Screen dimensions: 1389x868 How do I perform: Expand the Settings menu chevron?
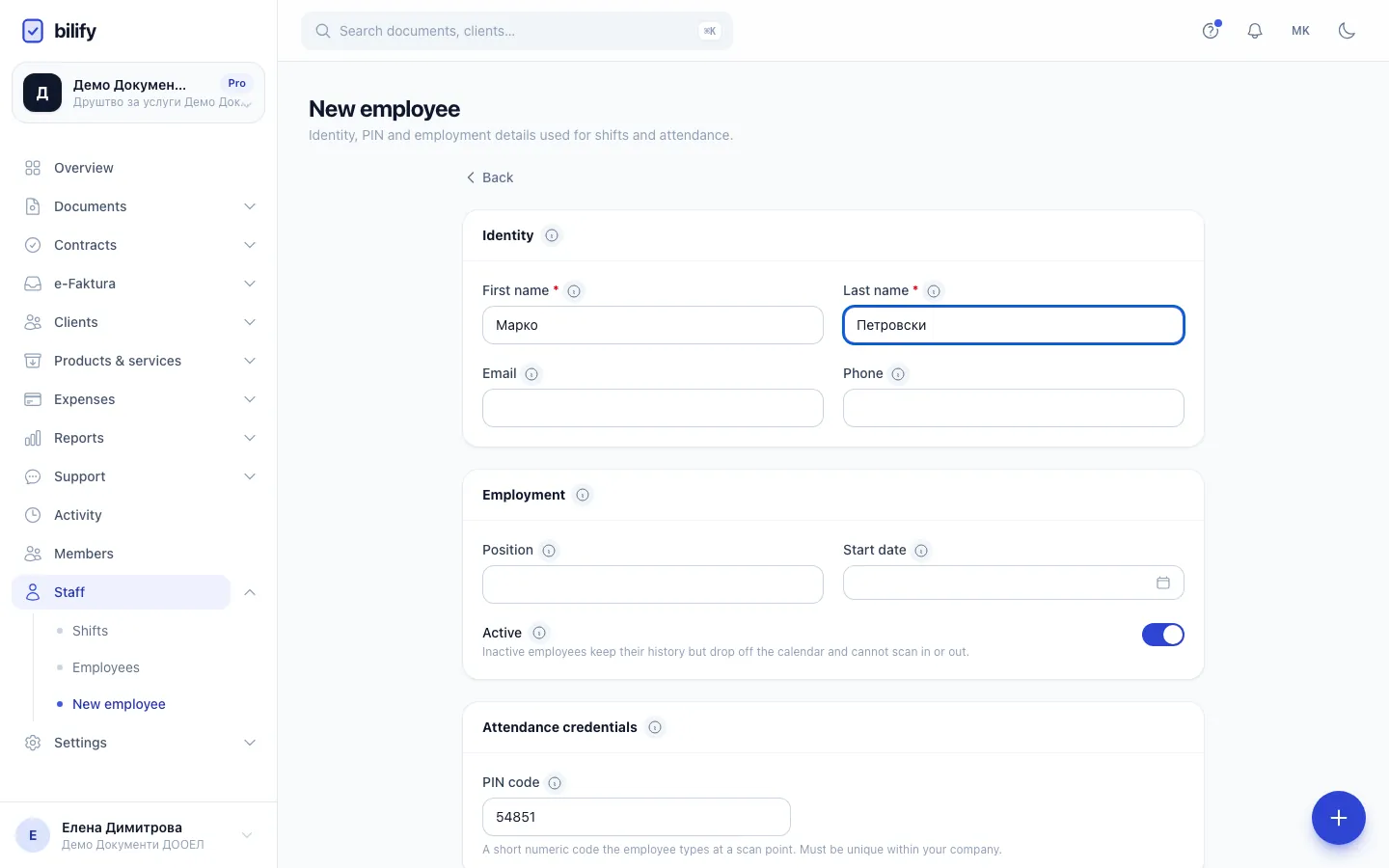(250, 743)
